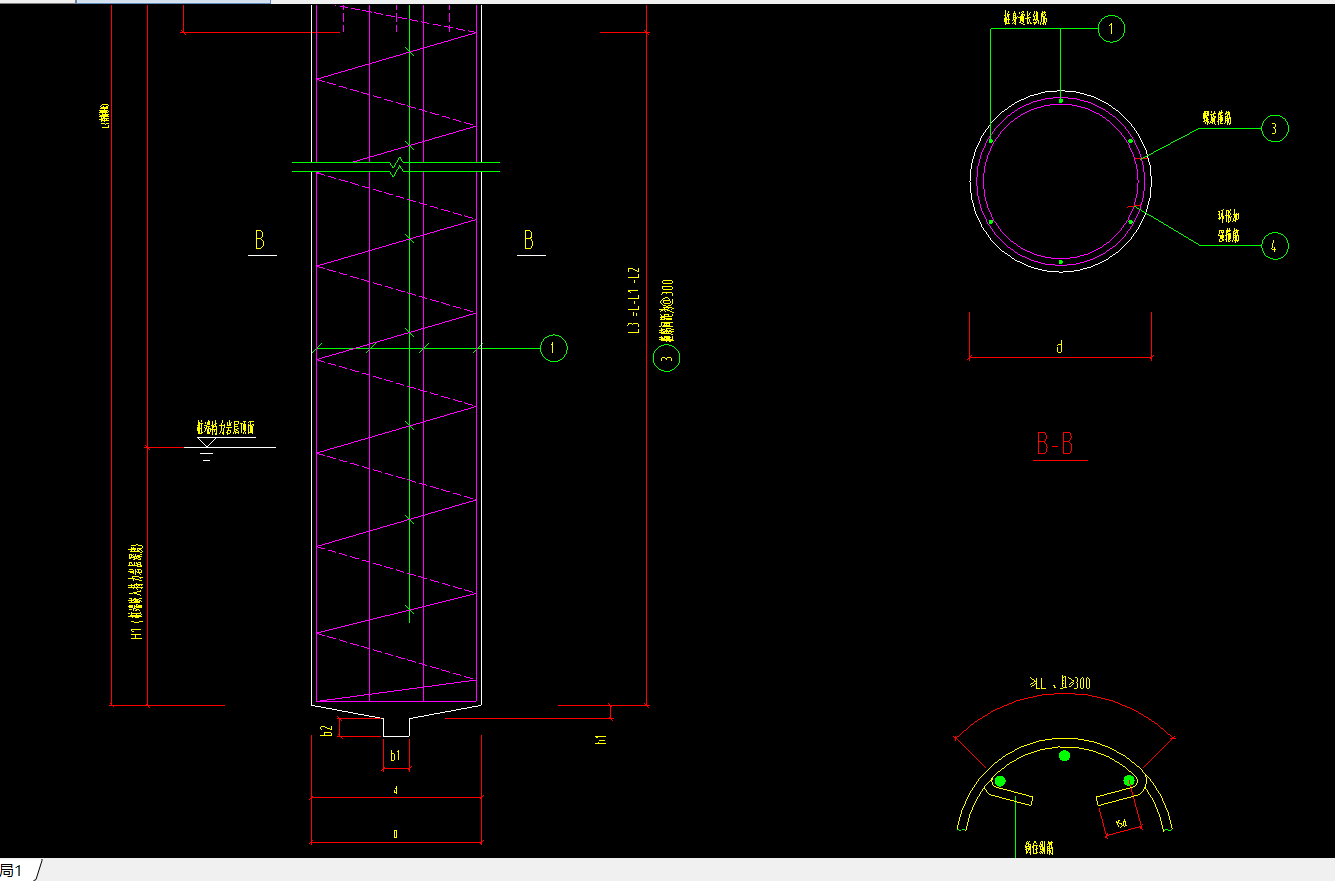Screen dimensions: 1335x881
Task: Select the left B section mark
Action: [x=260, y=240]
